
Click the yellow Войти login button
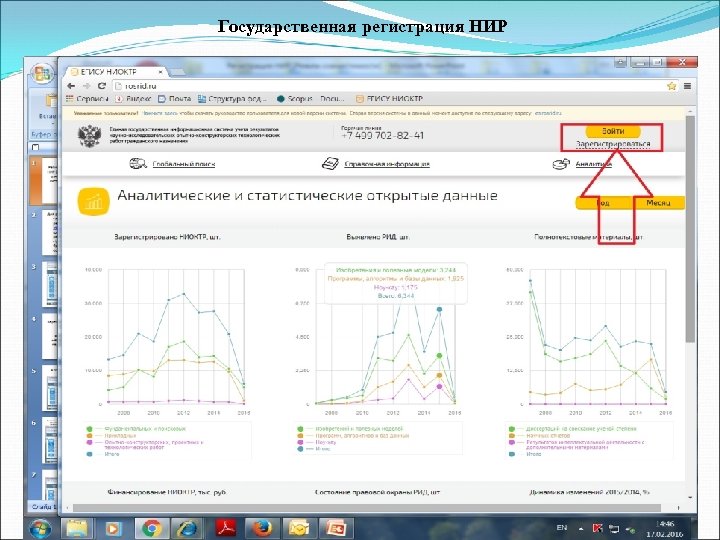[613, 131]
